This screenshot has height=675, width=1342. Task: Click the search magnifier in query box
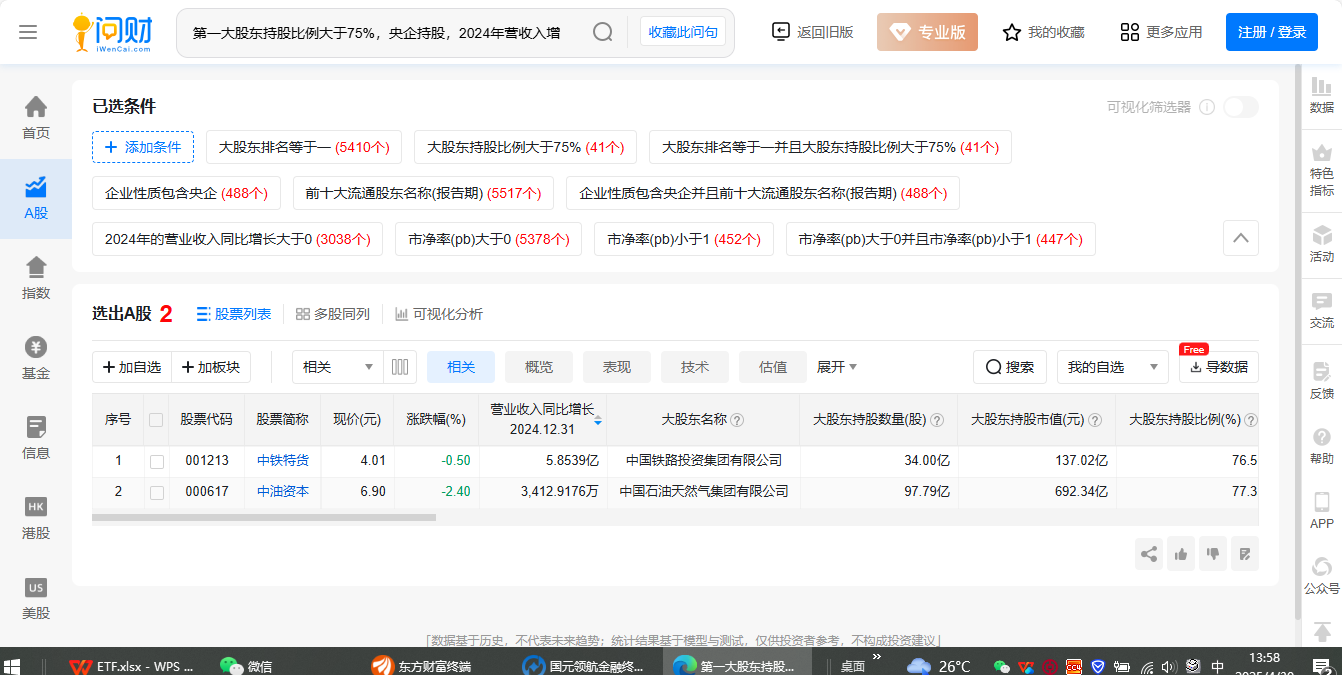[602, 32]
